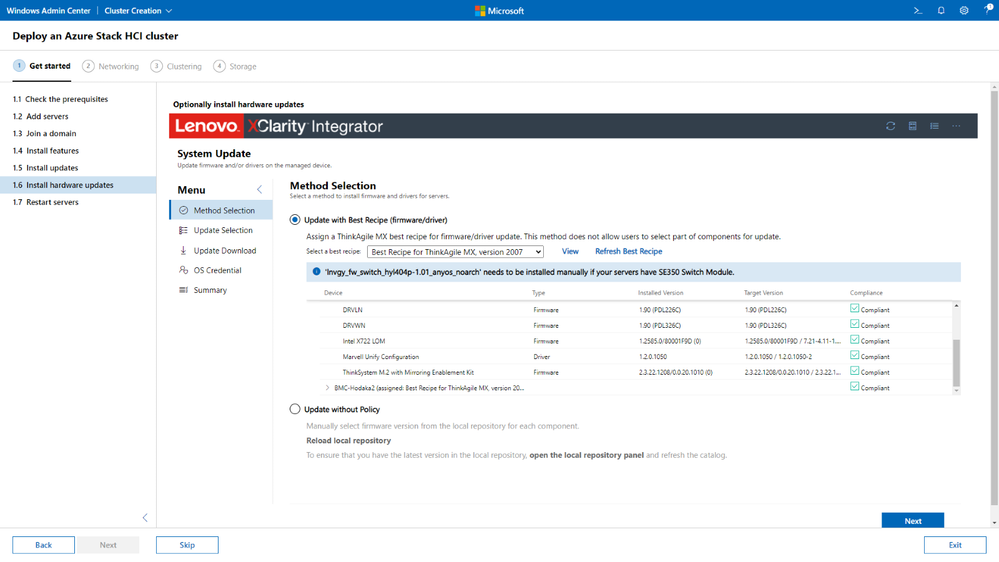The width and height of the screenshot is (999, 562).
Task: Open step 1.6 Install hardware updates
Action: coord(78,185)
